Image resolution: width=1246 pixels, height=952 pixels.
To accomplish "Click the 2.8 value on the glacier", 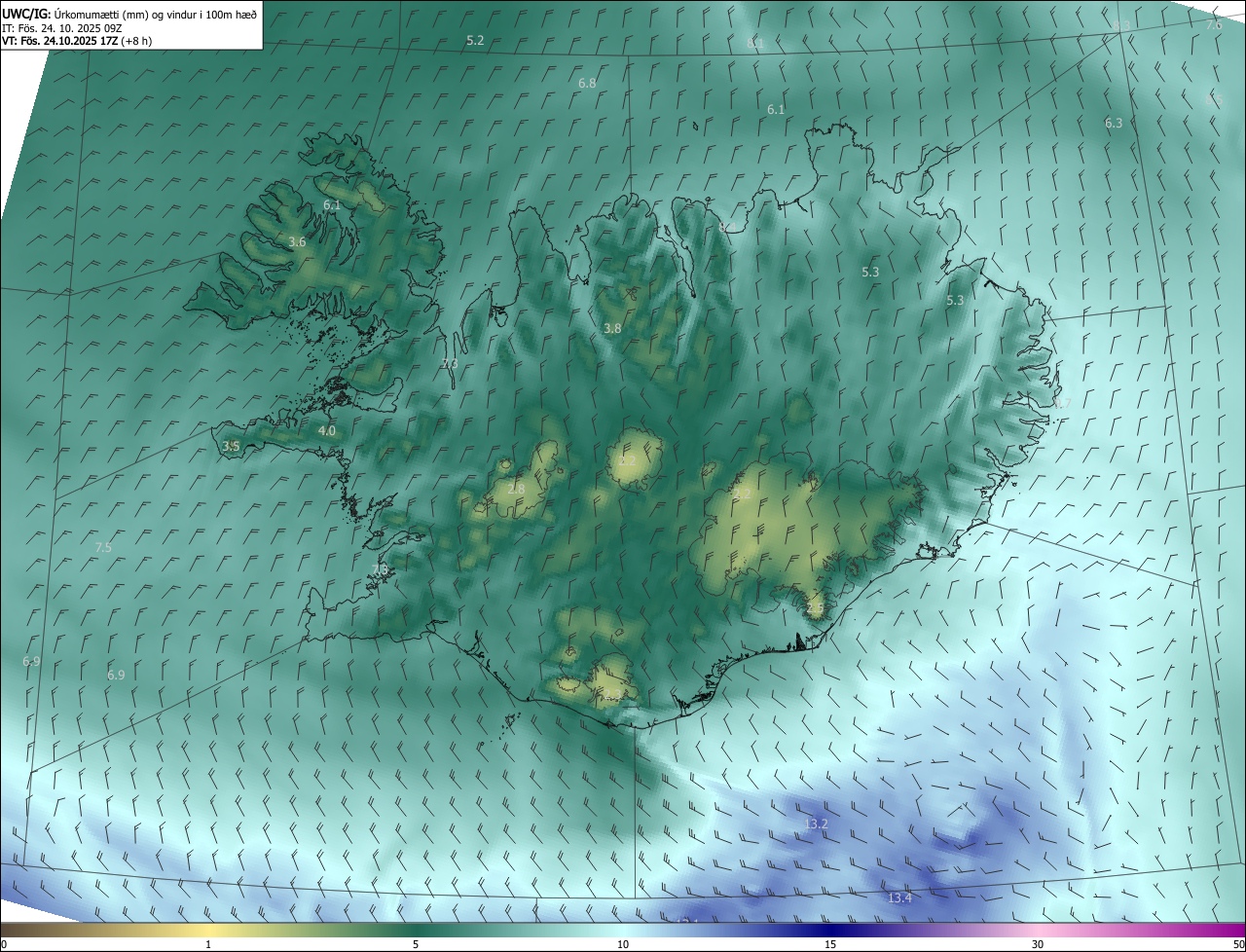I will pyautogui.click(x=516, y=489).
